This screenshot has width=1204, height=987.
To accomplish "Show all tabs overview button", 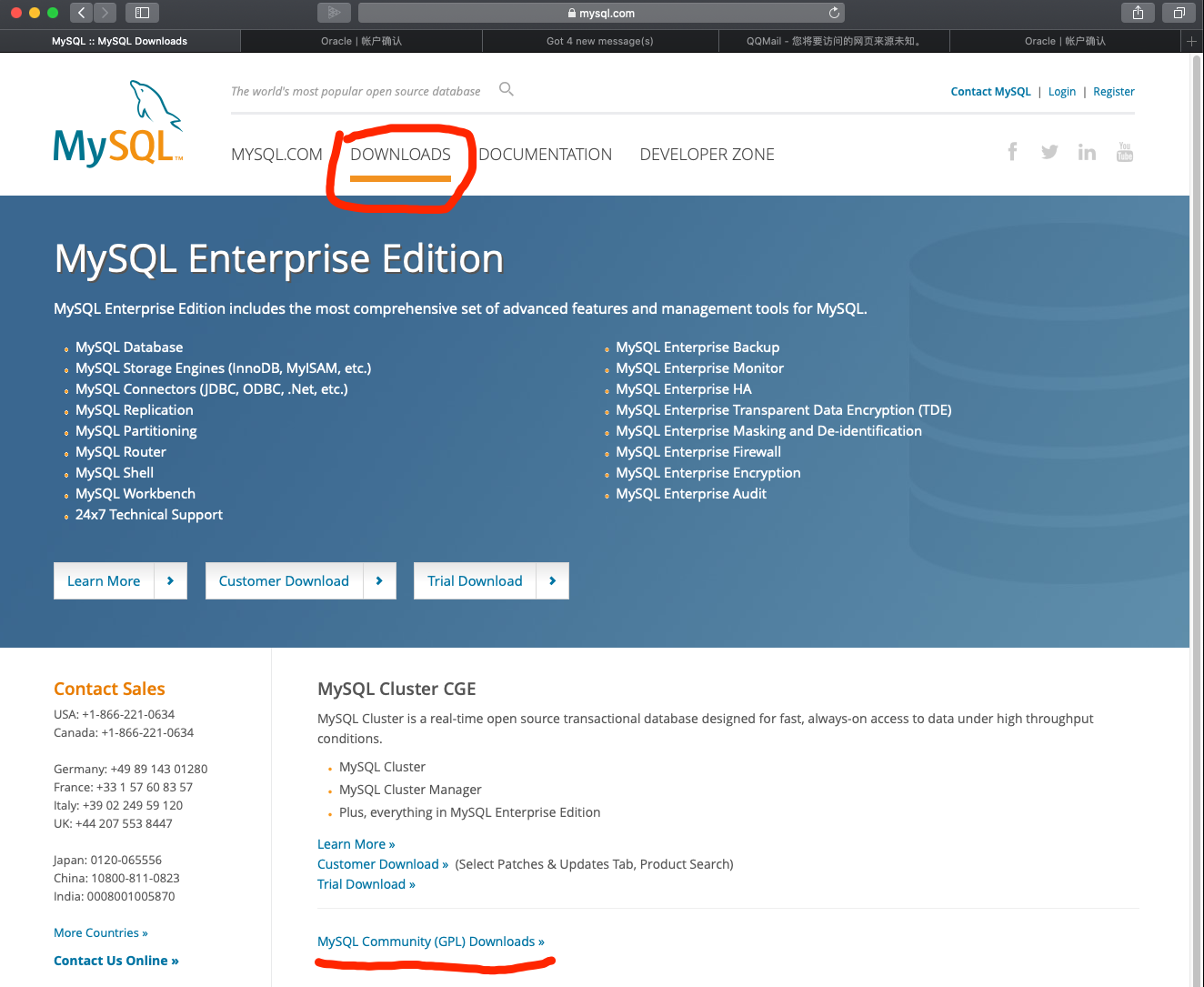I will click(x=1179, y=13).
